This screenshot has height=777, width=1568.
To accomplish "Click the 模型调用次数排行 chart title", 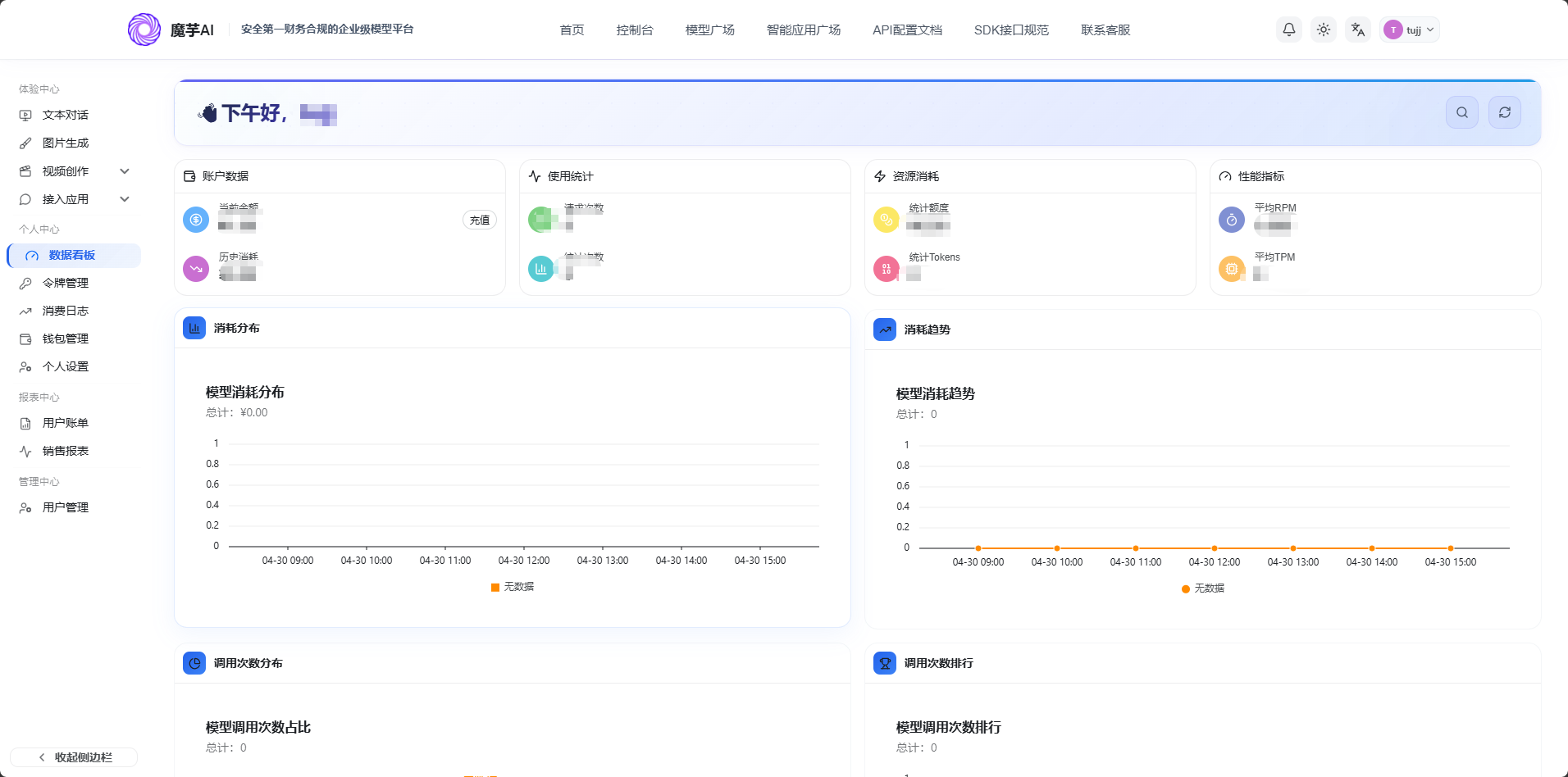I will coord(949,728).
